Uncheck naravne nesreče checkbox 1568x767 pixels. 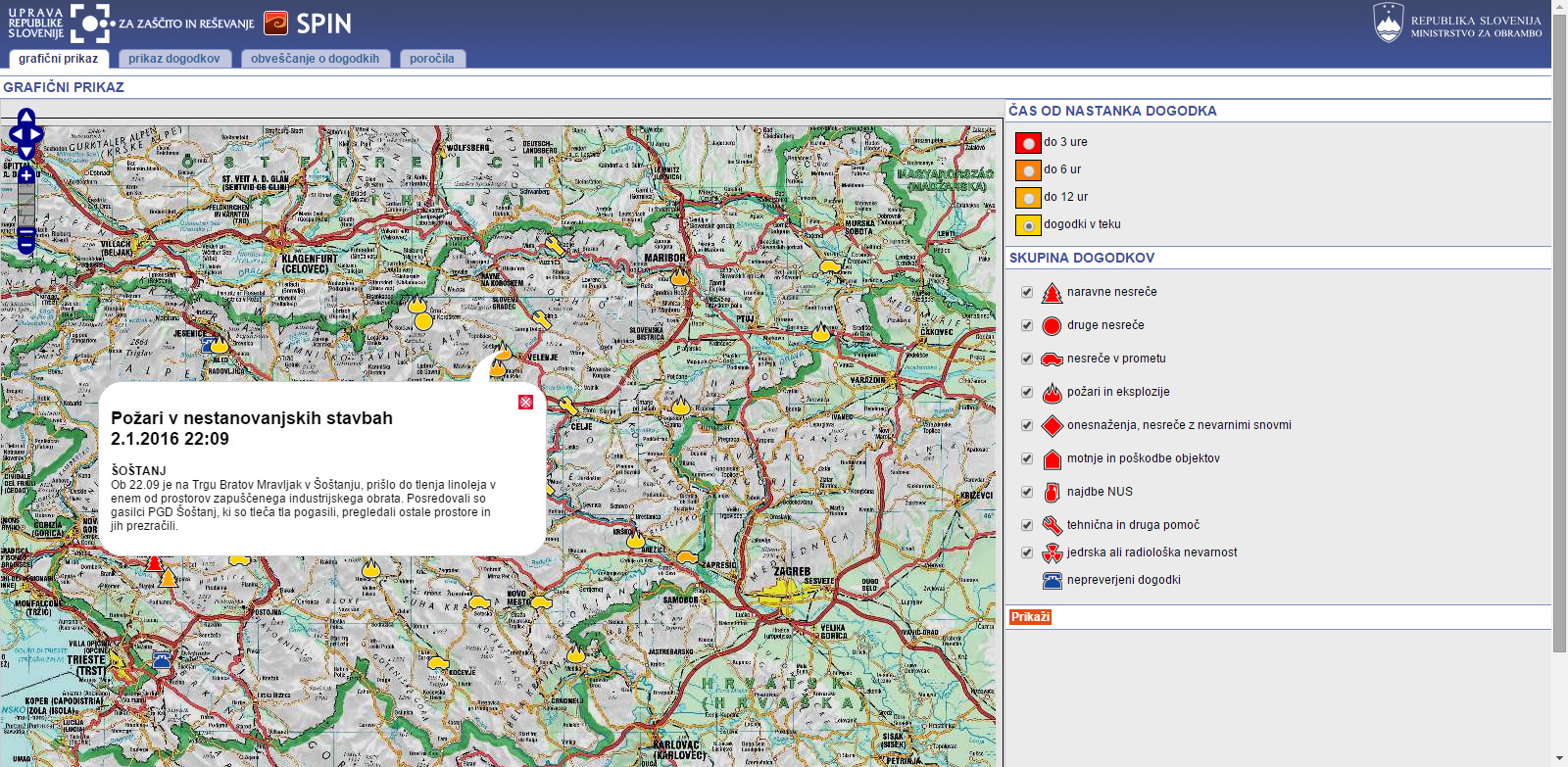[x=1027, y=292]
